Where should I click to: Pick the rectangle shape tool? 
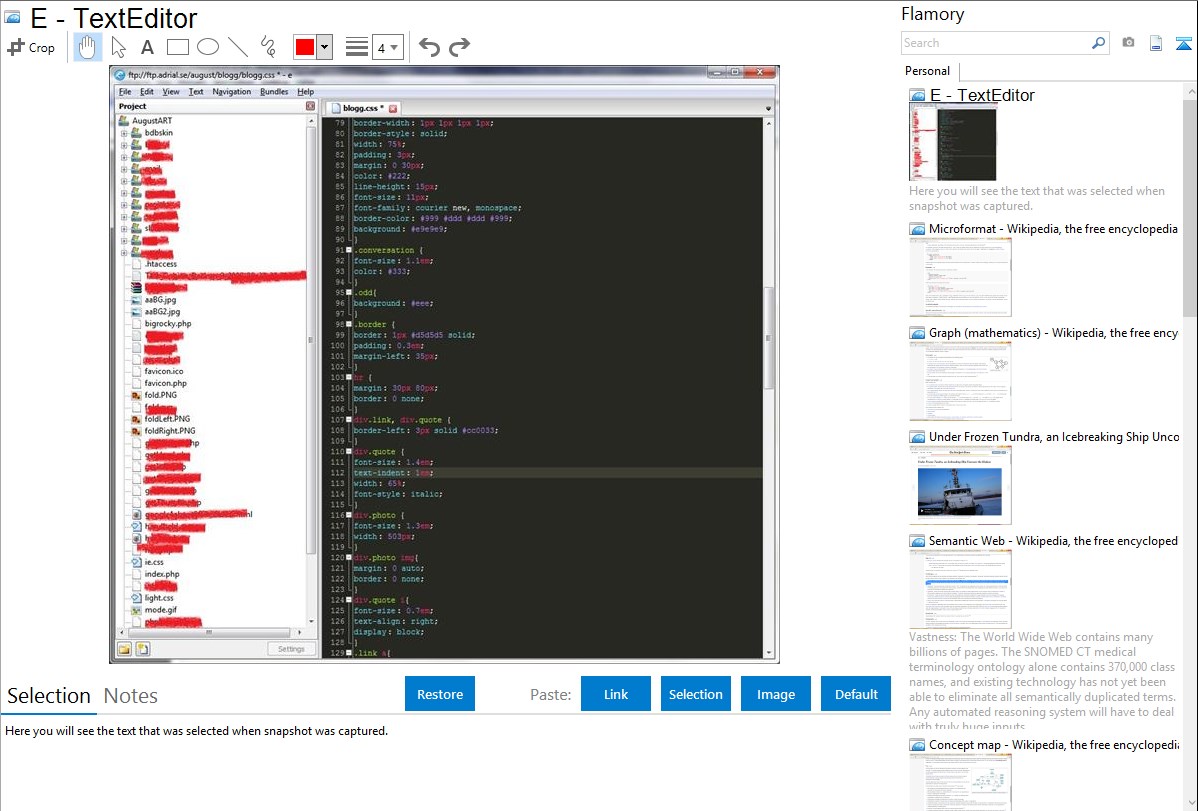point(177,47)
